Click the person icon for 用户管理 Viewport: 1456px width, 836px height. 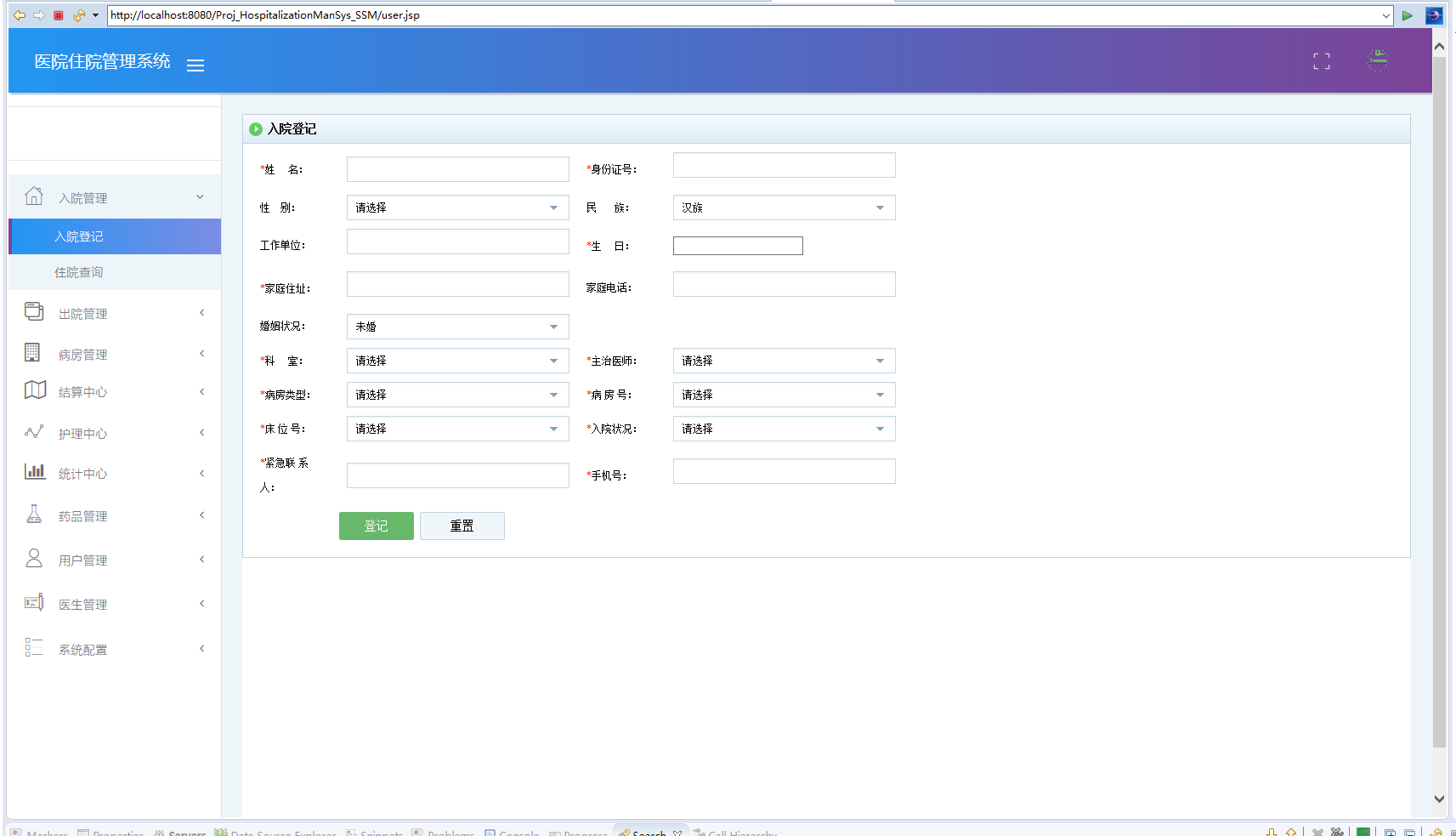click(34, 559)
